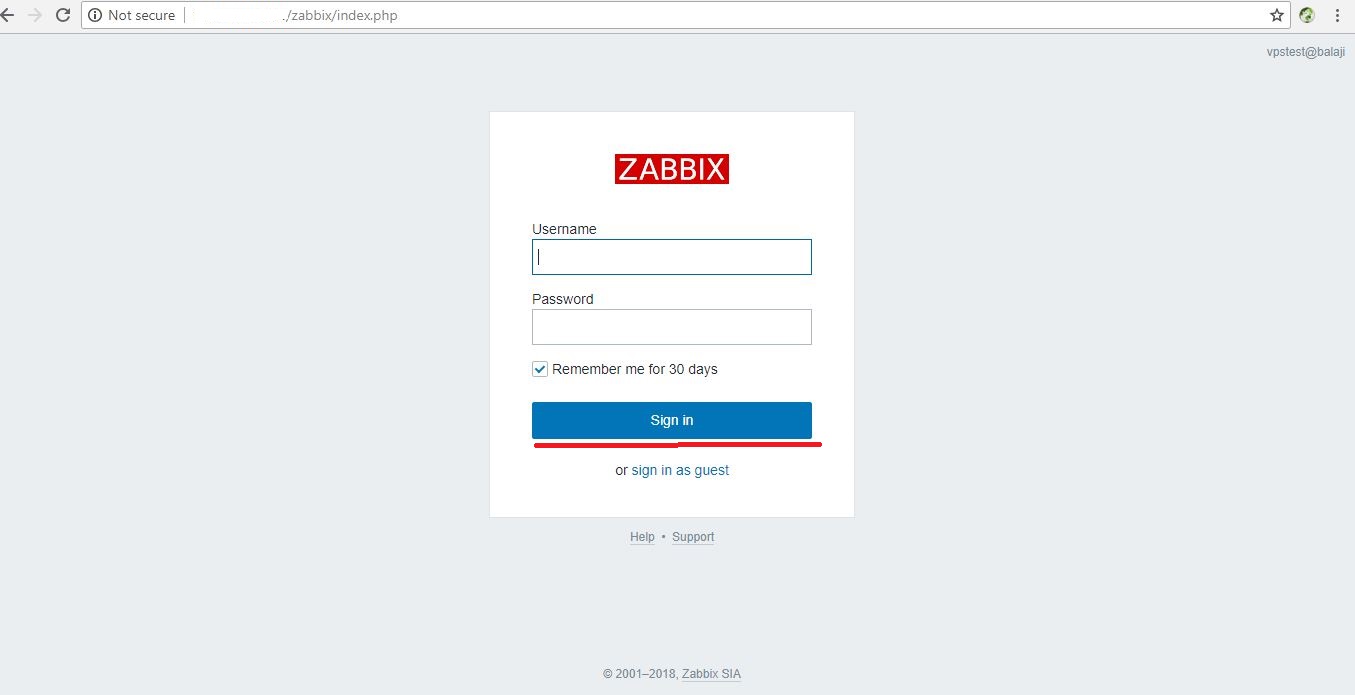1355x695 pixels.
Task: Click the Password label
Action: pos(563,299)
